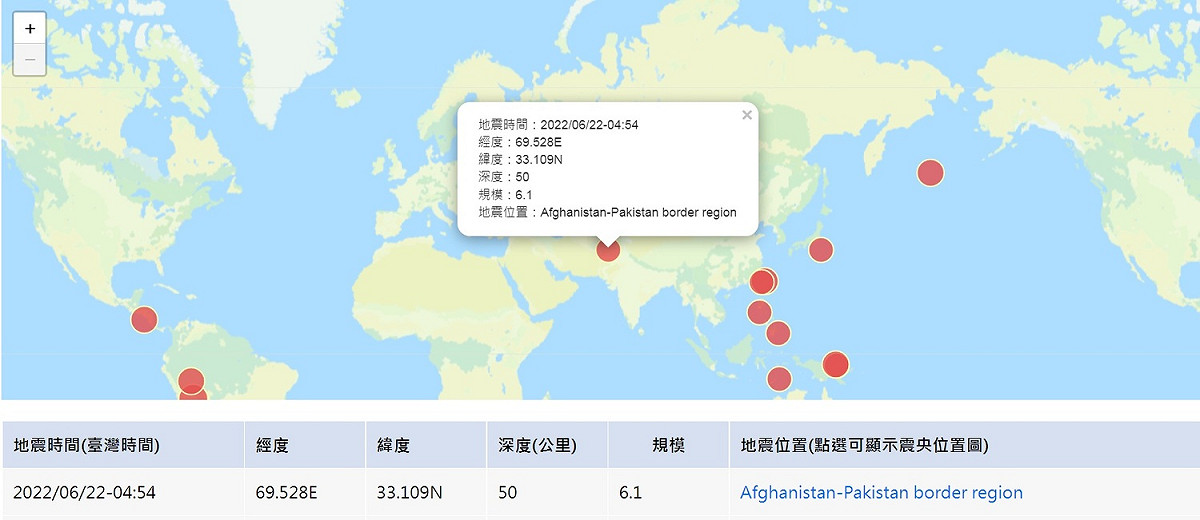The height and width of the screenshot is (520, 1200).
Task: Select the full marker on South America's west coast
Action: click(191, 381)
